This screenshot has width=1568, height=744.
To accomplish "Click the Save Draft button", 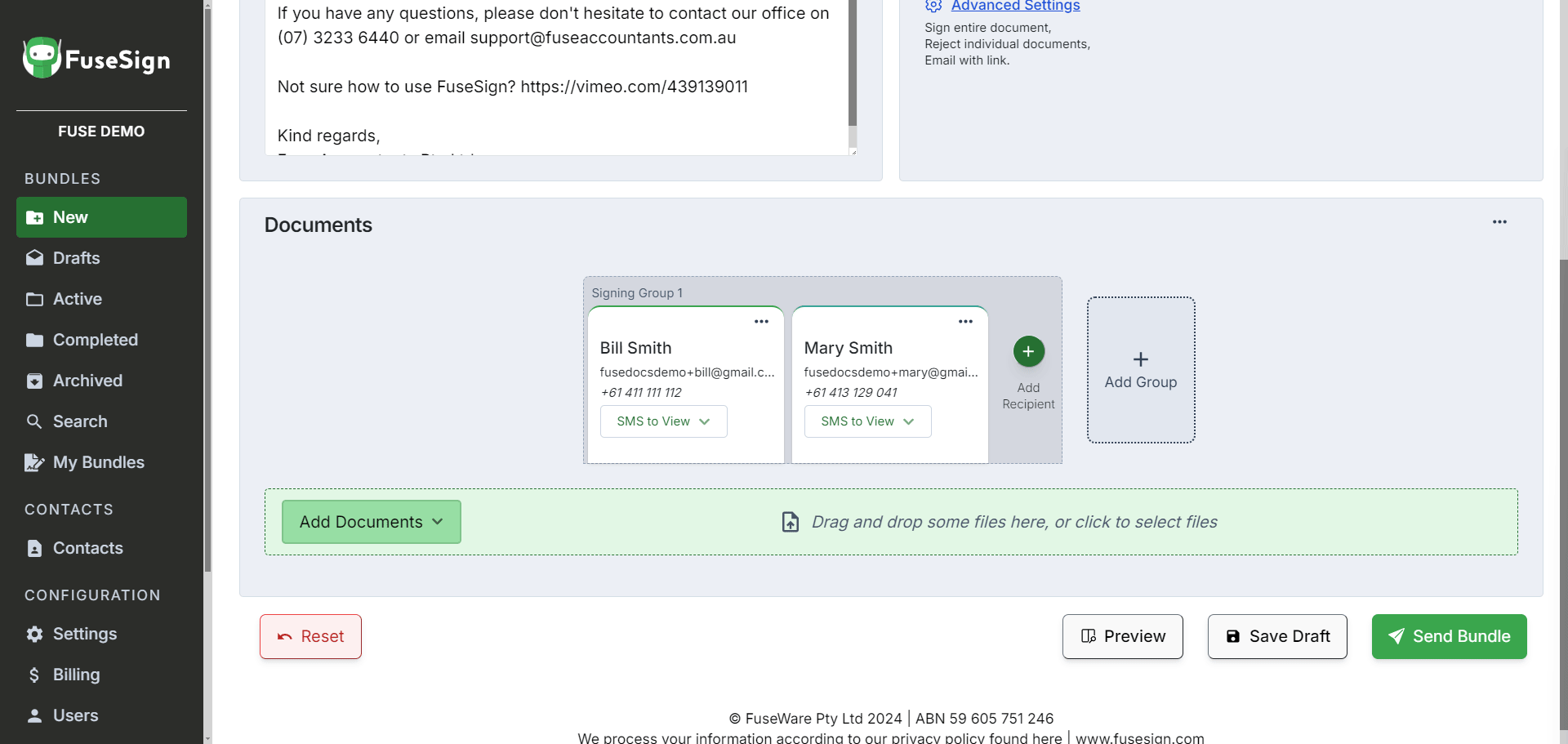I will point(1276,636).
